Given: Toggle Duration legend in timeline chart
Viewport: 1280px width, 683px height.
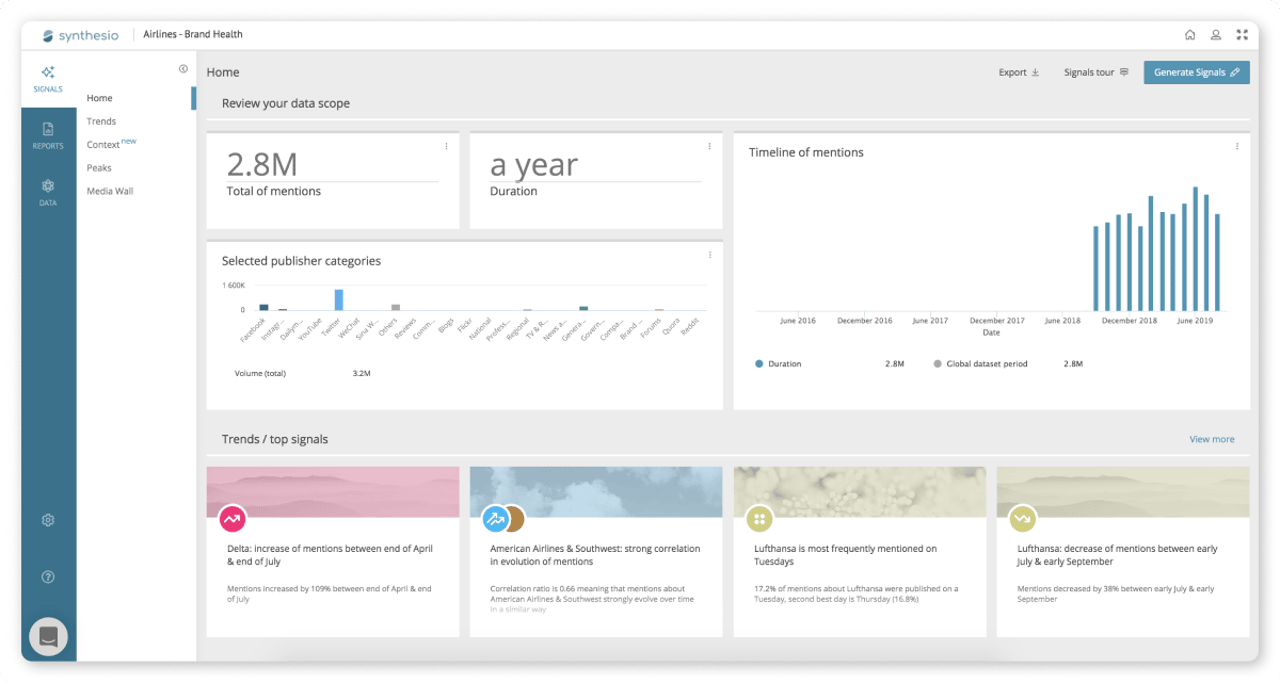Looking at the screenshot, I should [x=779, y=364].
